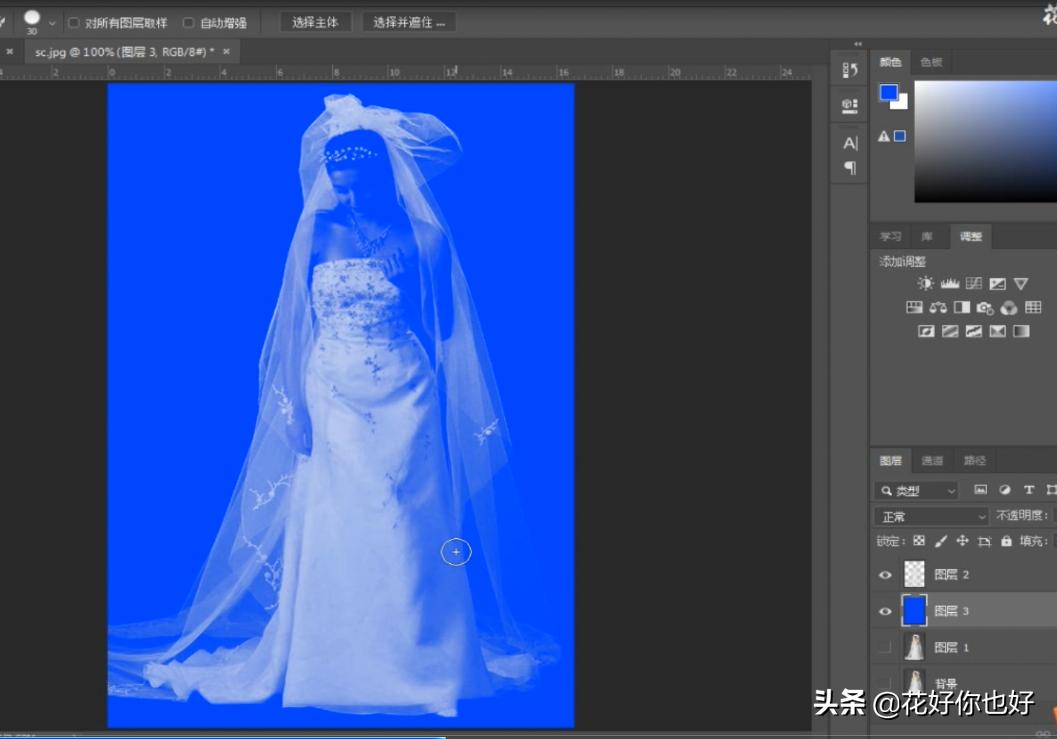Switch to the 色板 tab

[931, 62]
